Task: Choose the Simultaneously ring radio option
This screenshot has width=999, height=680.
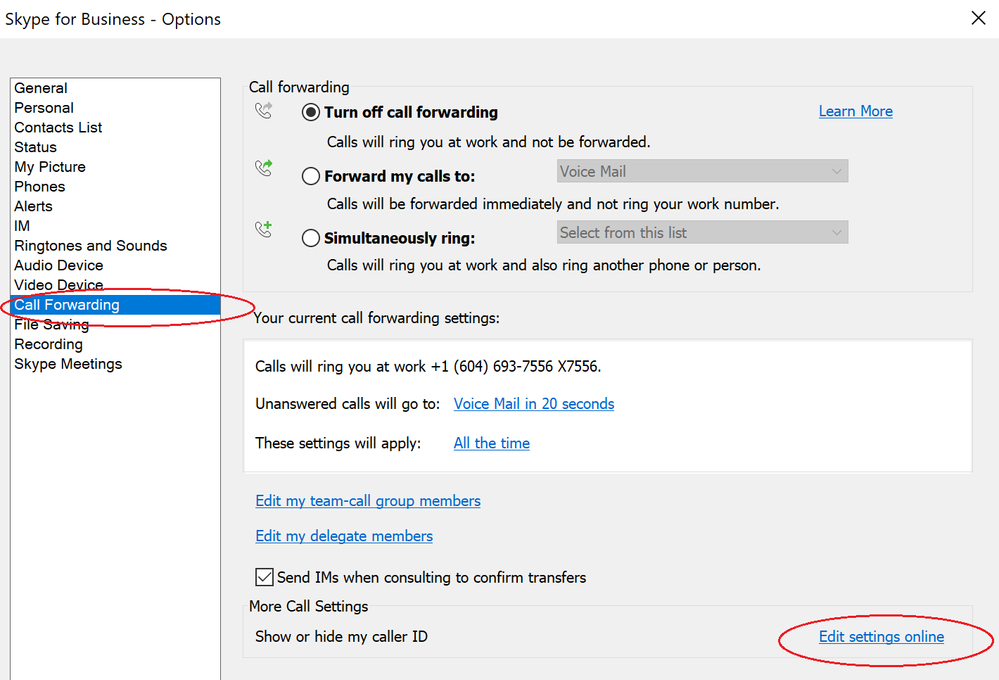Action: tap(311, 238)
